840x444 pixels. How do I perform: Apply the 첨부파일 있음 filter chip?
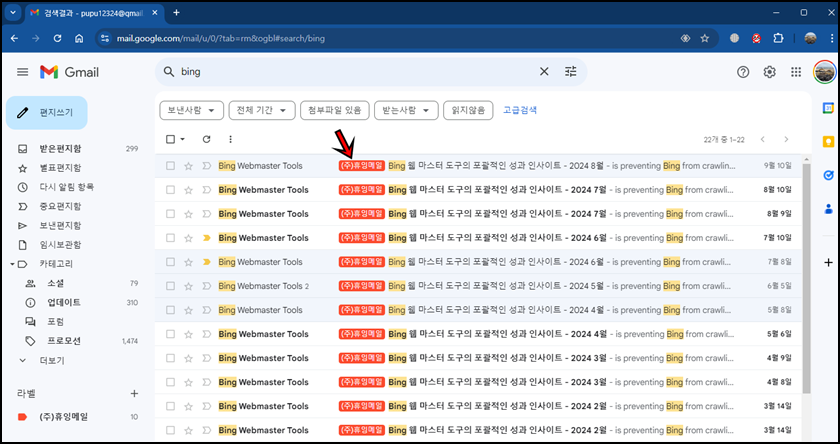pyautogui.click(x=335, y=110)
